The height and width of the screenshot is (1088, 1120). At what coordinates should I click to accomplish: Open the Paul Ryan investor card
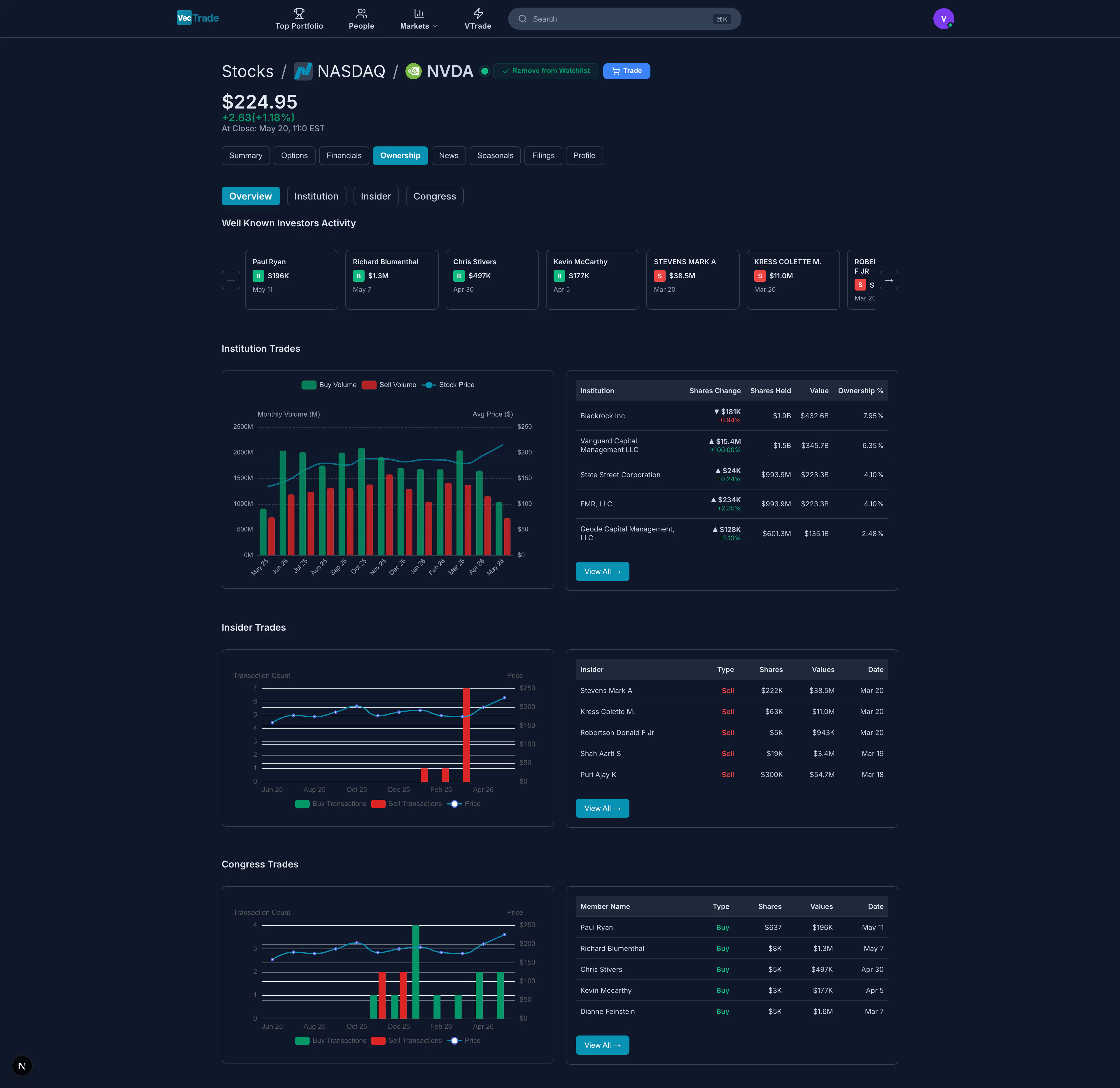291,279
